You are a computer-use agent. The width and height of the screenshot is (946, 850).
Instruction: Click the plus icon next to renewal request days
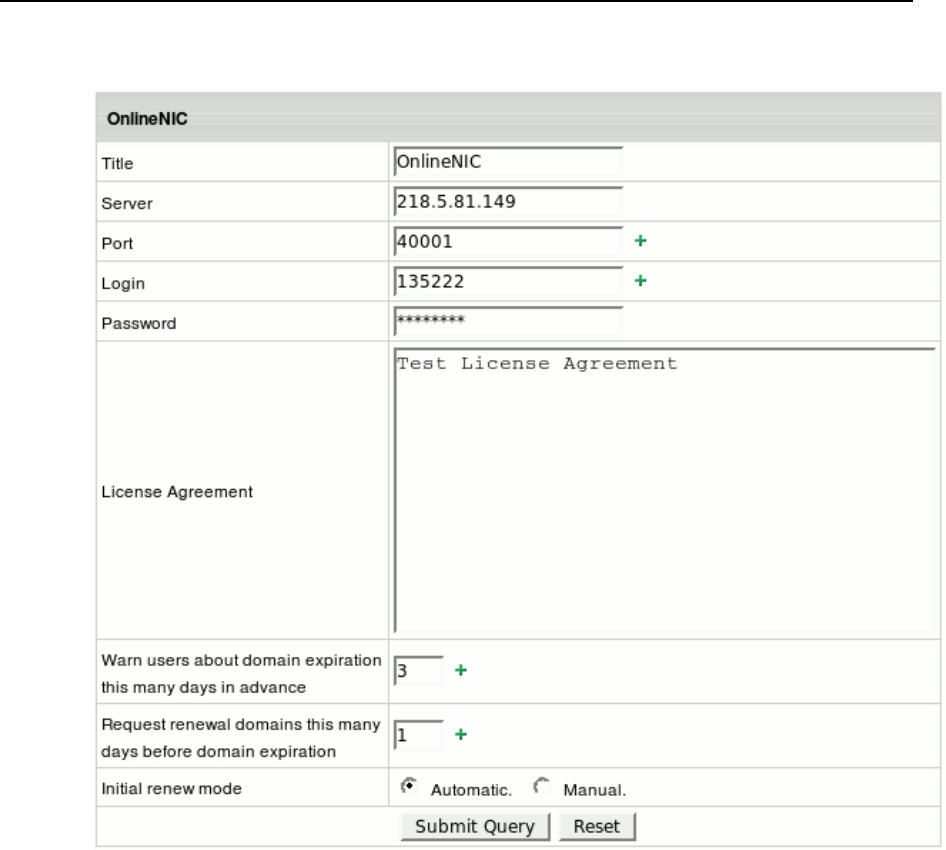(460, 734)
